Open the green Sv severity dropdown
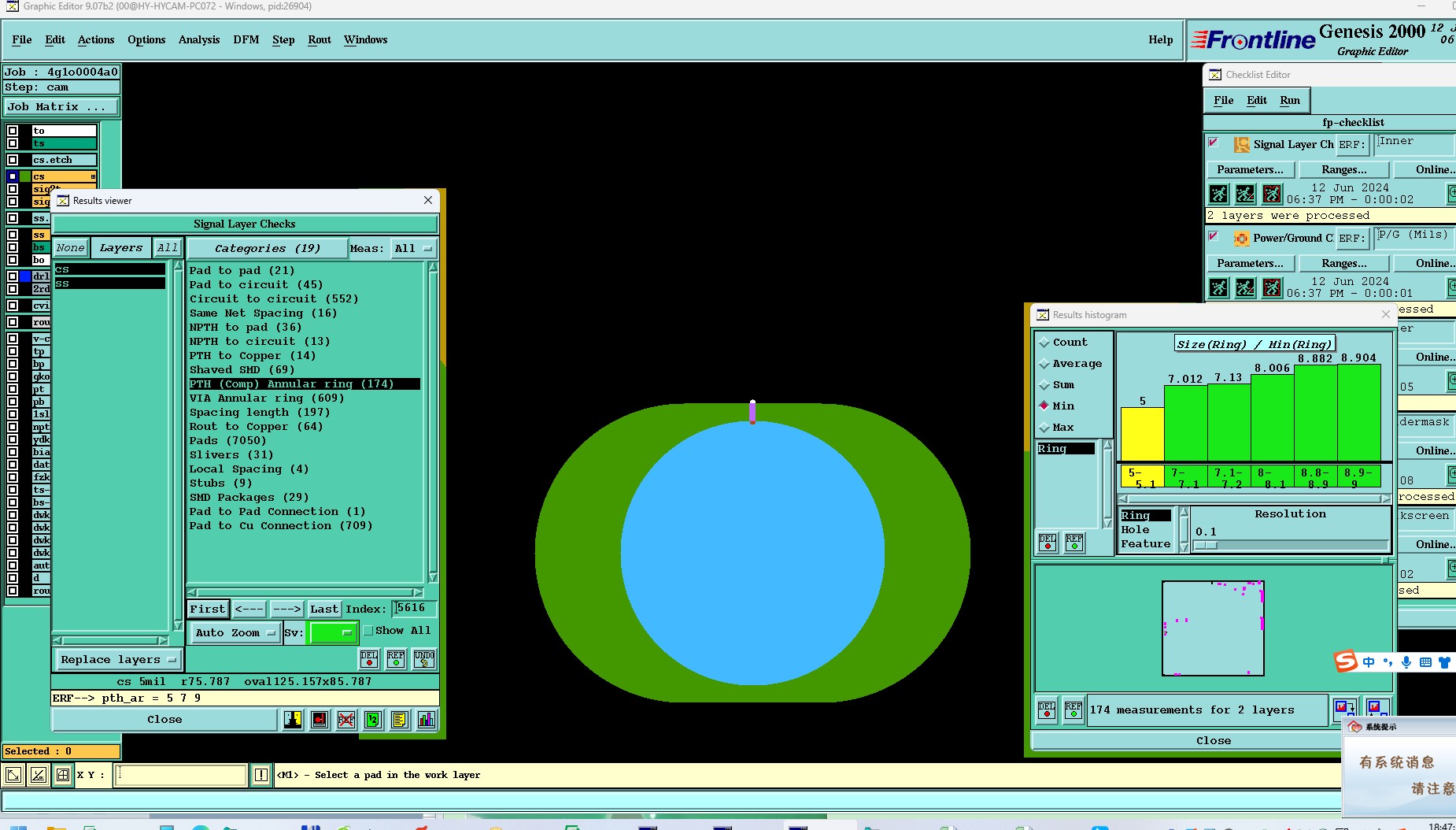The width and height of the screenshot is (1456, 830). (x=334, y=633)
